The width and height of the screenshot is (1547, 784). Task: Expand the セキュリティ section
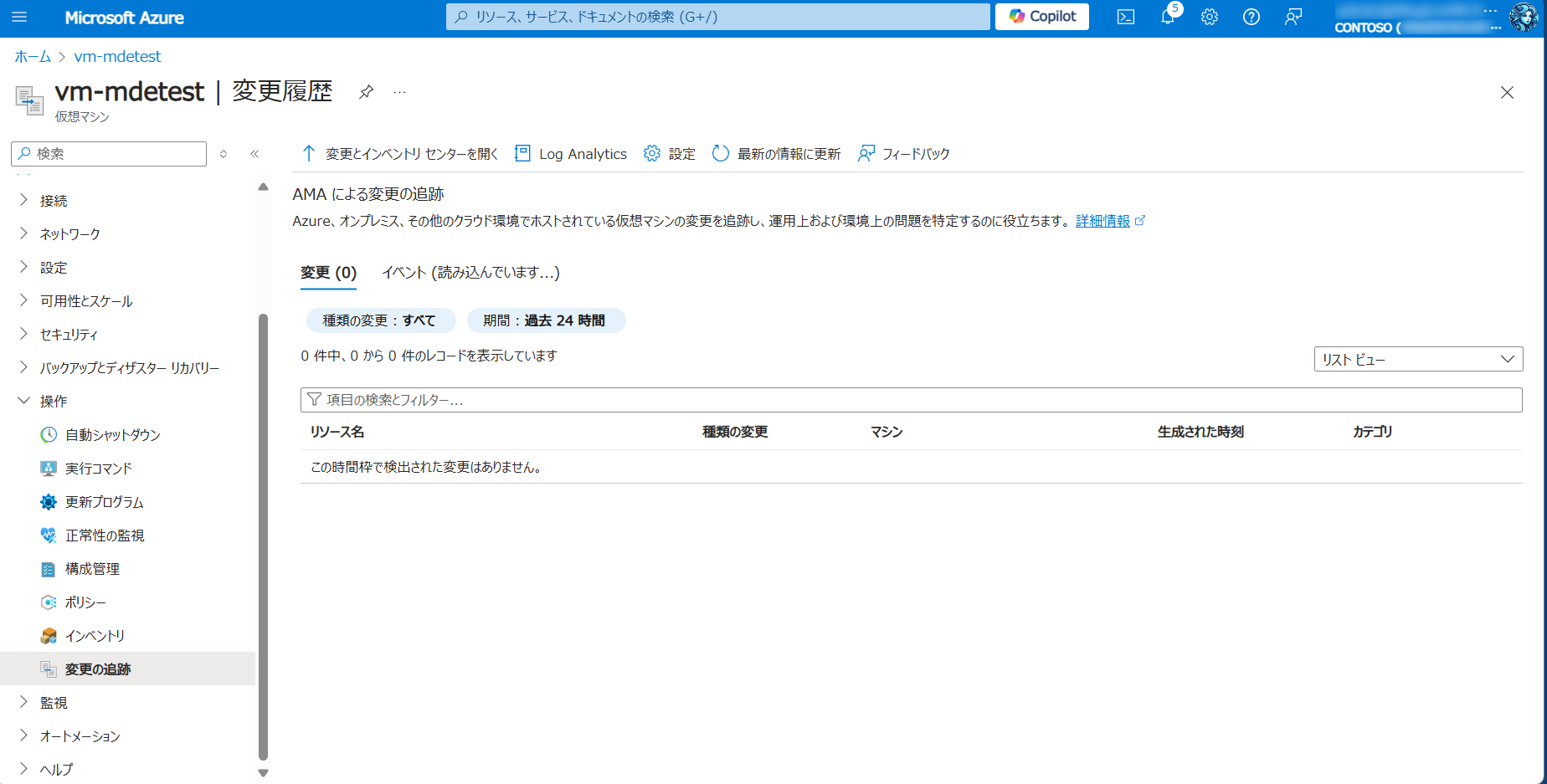coord(69,335)
